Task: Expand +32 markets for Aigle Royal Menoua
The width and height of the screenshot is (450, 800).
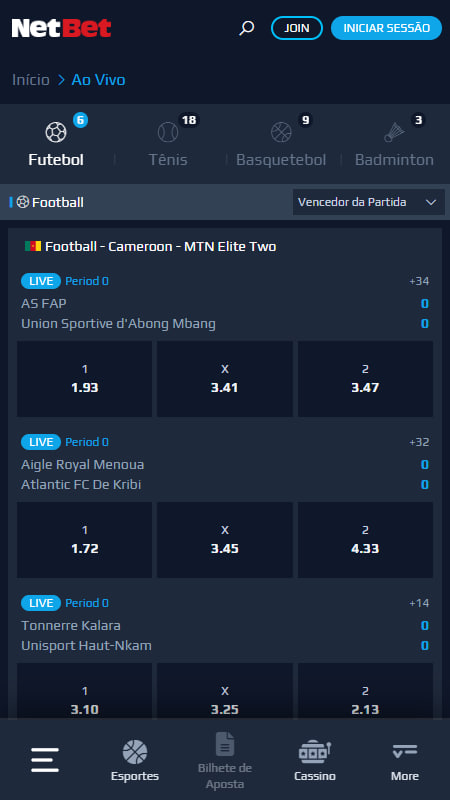Action: pos(419,442)
